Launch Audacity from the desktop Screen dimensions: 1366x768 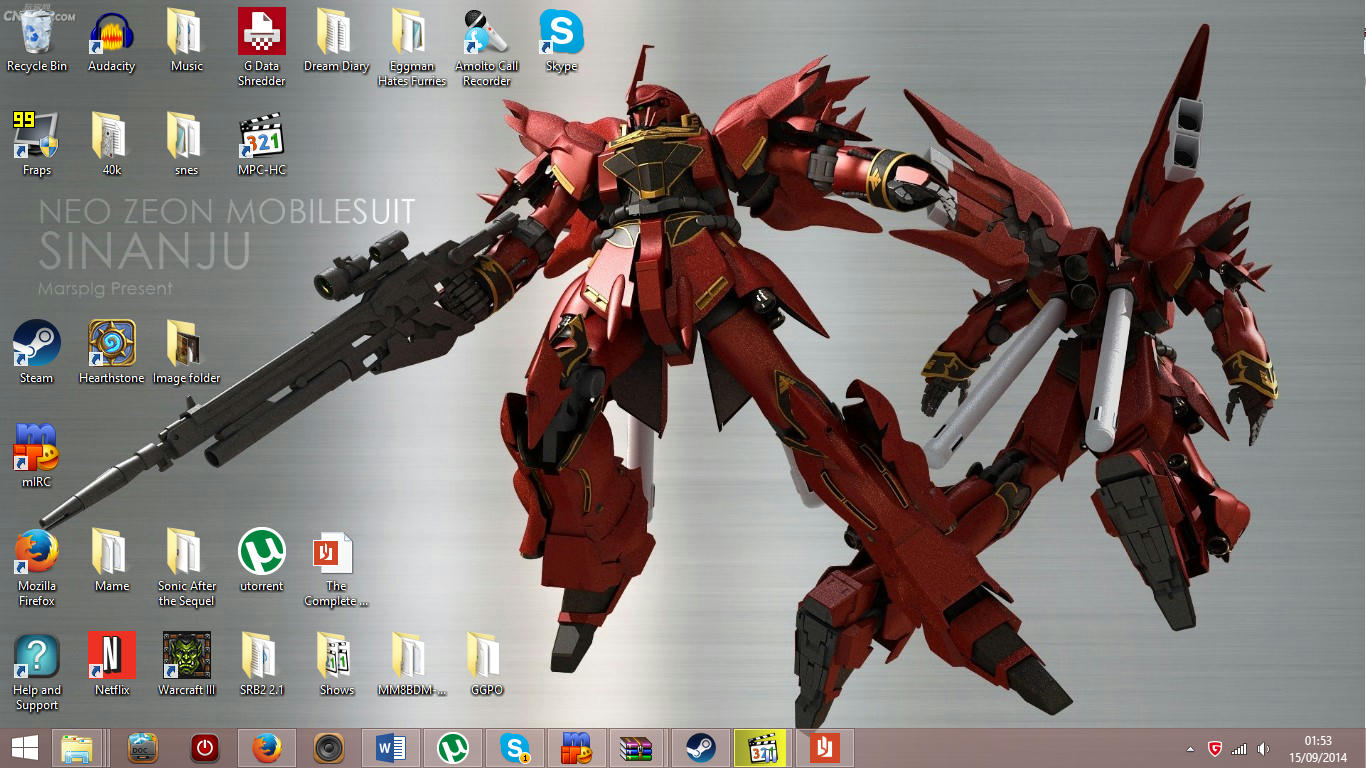[x=111, y=41]
